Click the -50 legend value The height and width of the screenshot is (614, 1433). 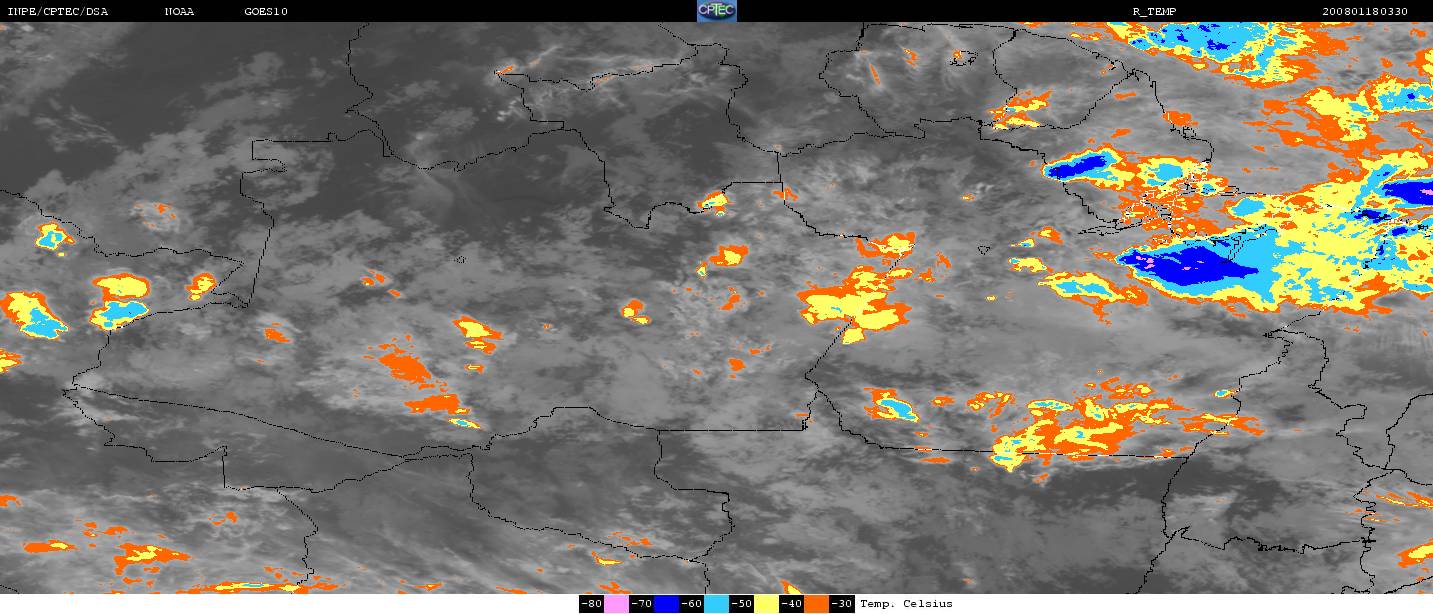click(742, 604)
